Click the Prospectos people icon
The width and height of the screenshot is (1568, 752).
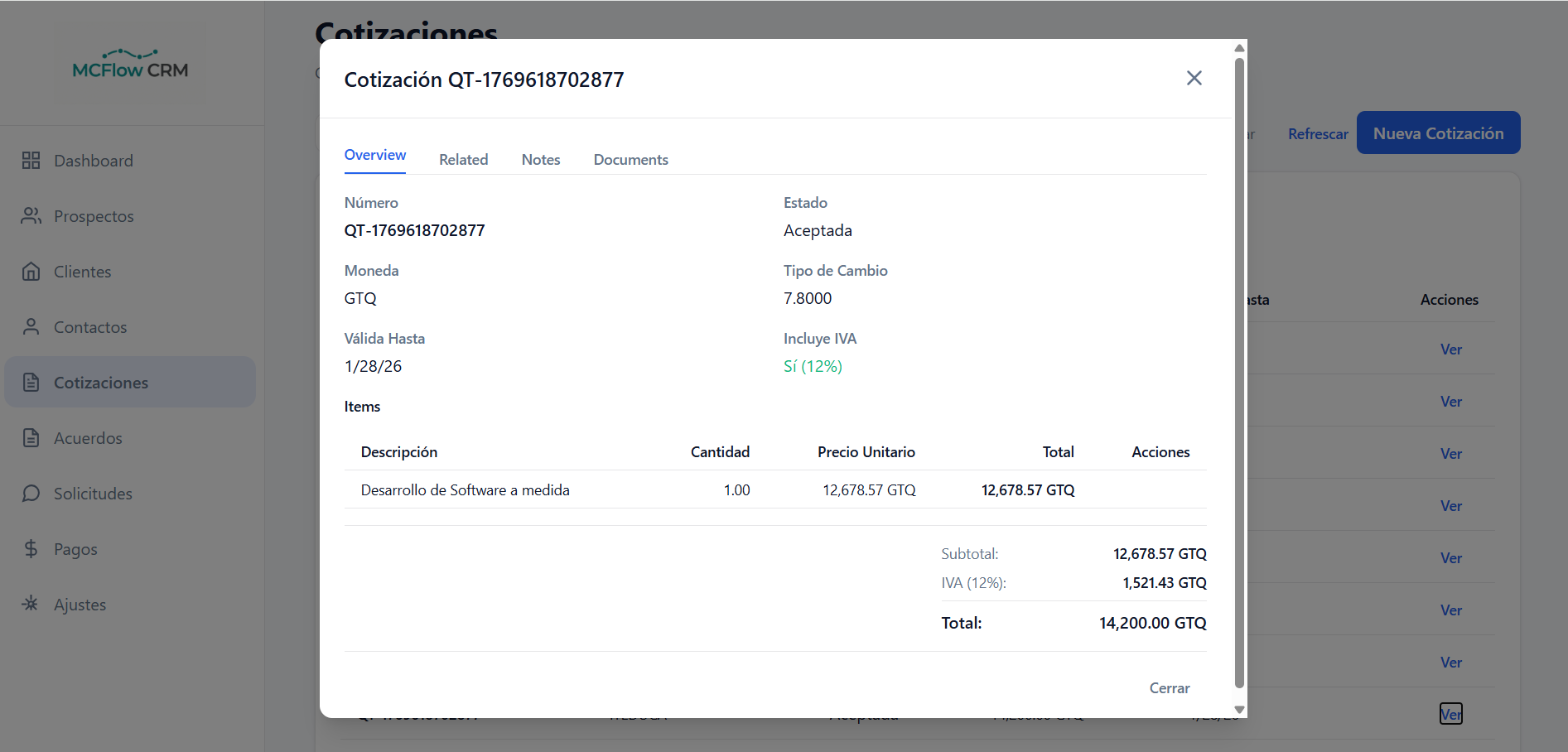click(x=31, y=216)
